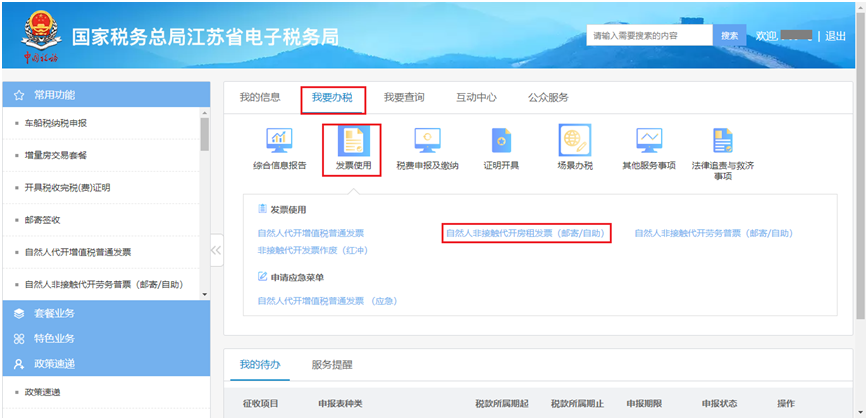Expand the 特色业务 sidebar section
The image size is (868, 420).
pos(106,339)
